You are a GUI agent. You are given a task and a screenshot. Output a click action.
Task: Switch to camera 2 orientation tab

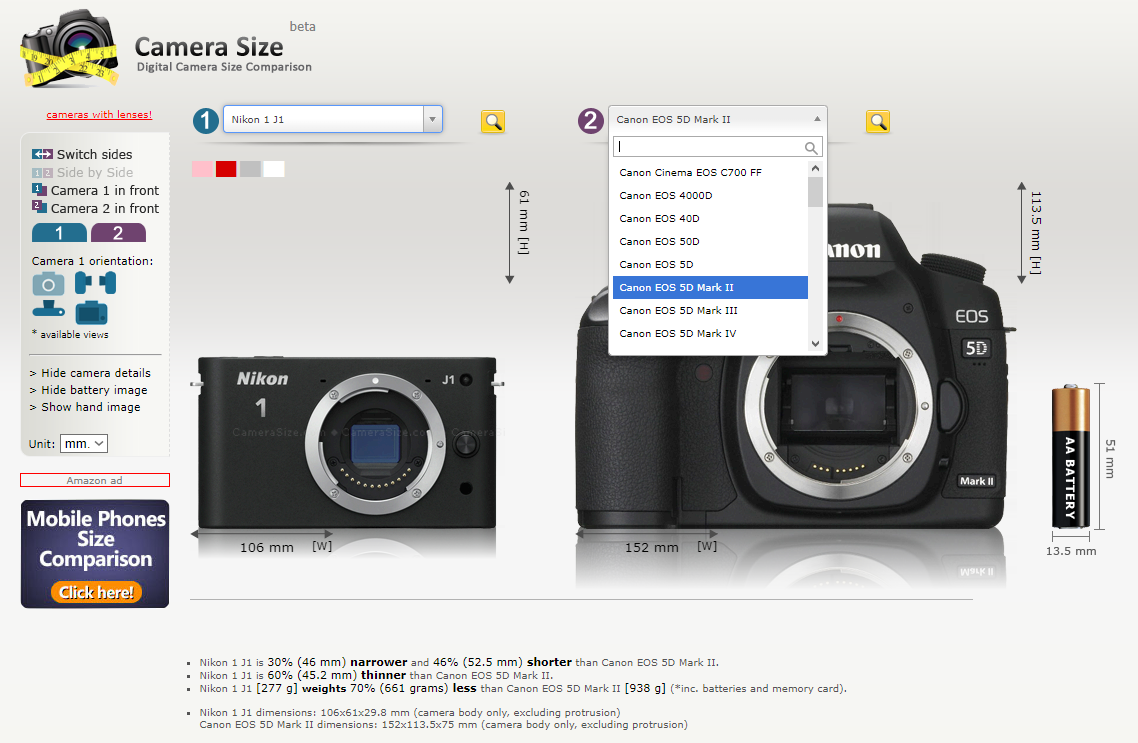pos(118,233)
